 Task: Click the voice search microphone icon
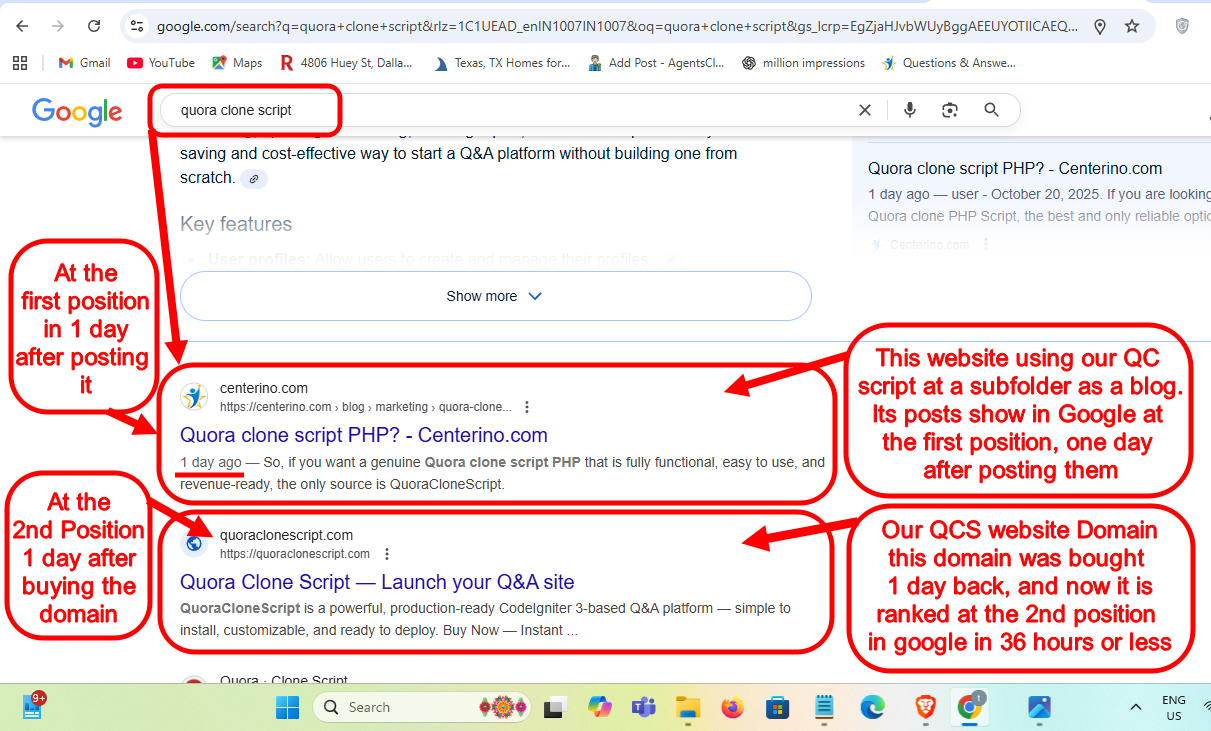[909, 110]
